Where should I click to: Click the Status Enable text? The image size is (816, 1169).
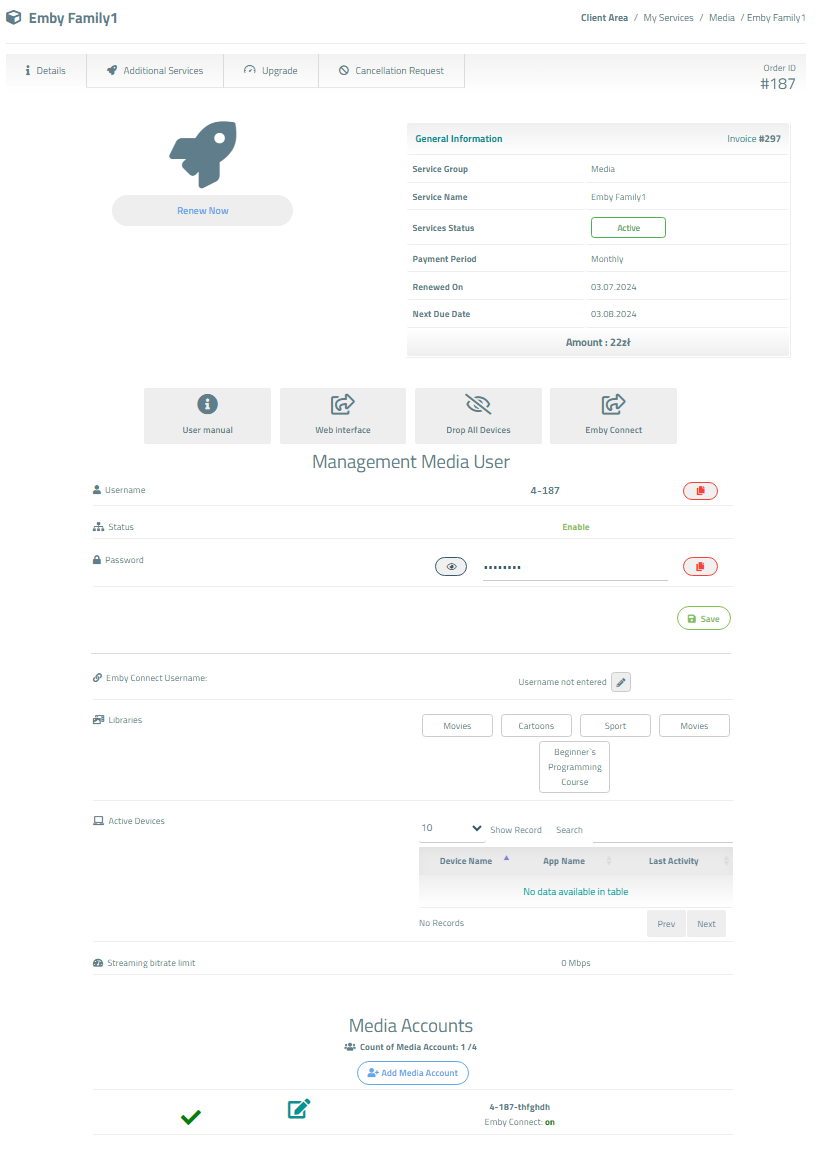point(575,527)
